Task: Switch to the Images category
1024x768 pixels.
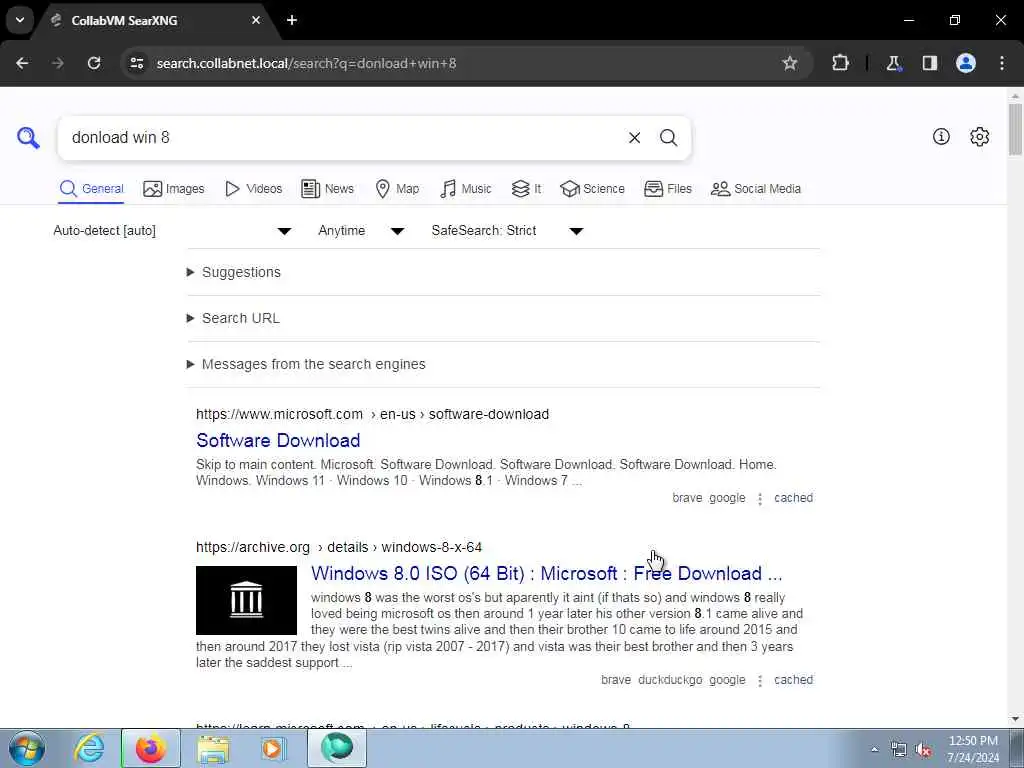Action: point(174,189)
